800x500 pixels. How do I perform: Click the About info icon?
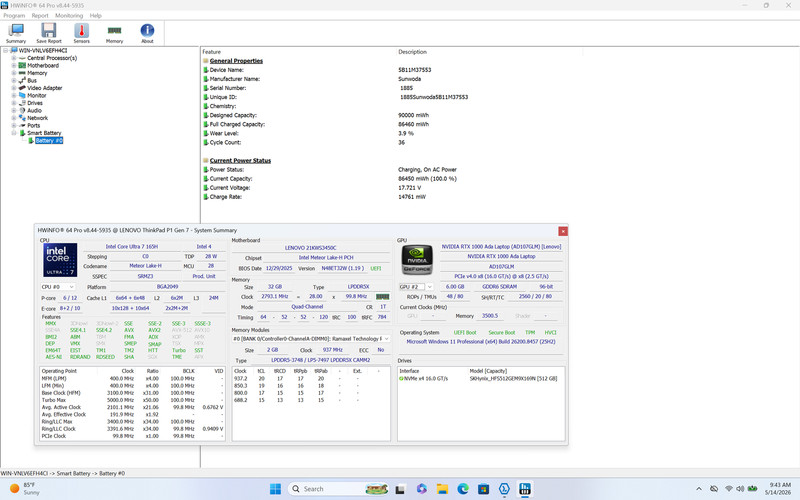point(147,31)
